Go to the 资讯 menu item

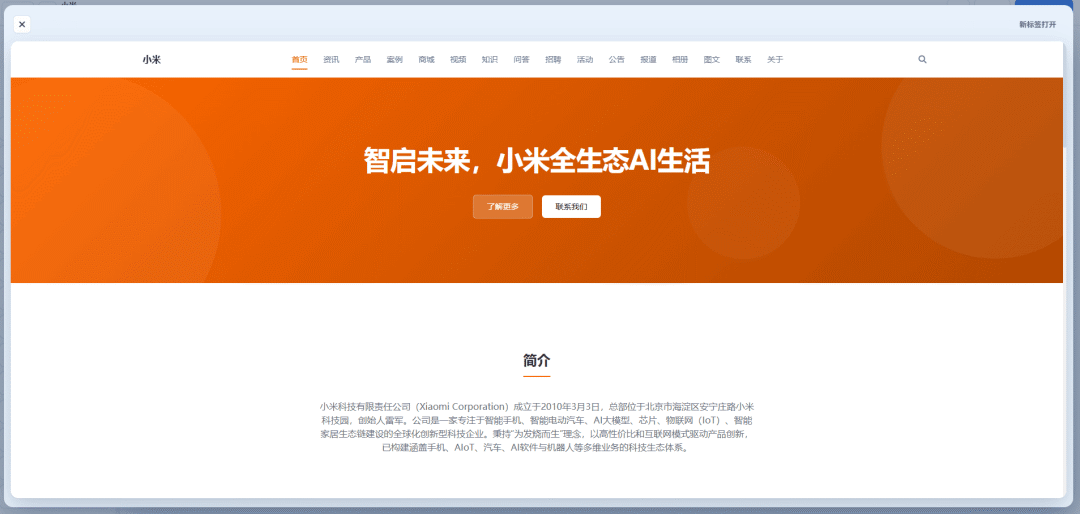tap(331, 60)
